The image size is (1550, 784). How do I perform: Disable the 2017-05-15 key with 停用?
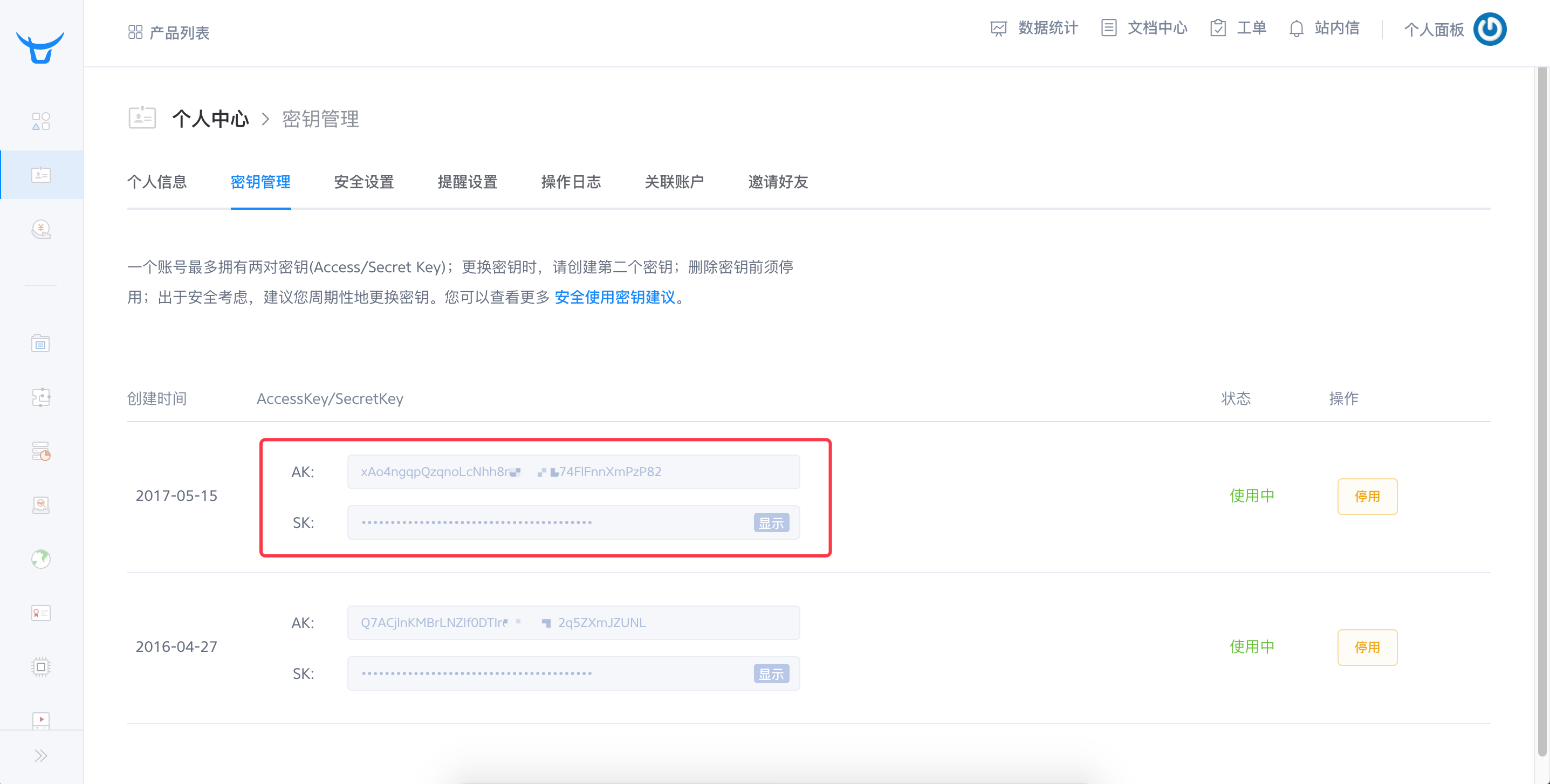1367,497
